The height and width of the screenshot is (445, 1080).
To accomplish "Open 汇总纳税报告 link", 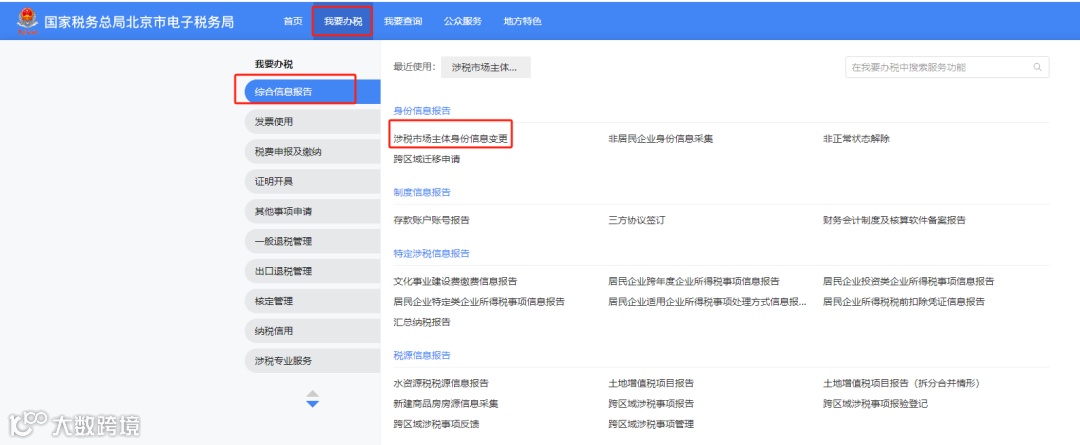I will [x=422, y=322].
